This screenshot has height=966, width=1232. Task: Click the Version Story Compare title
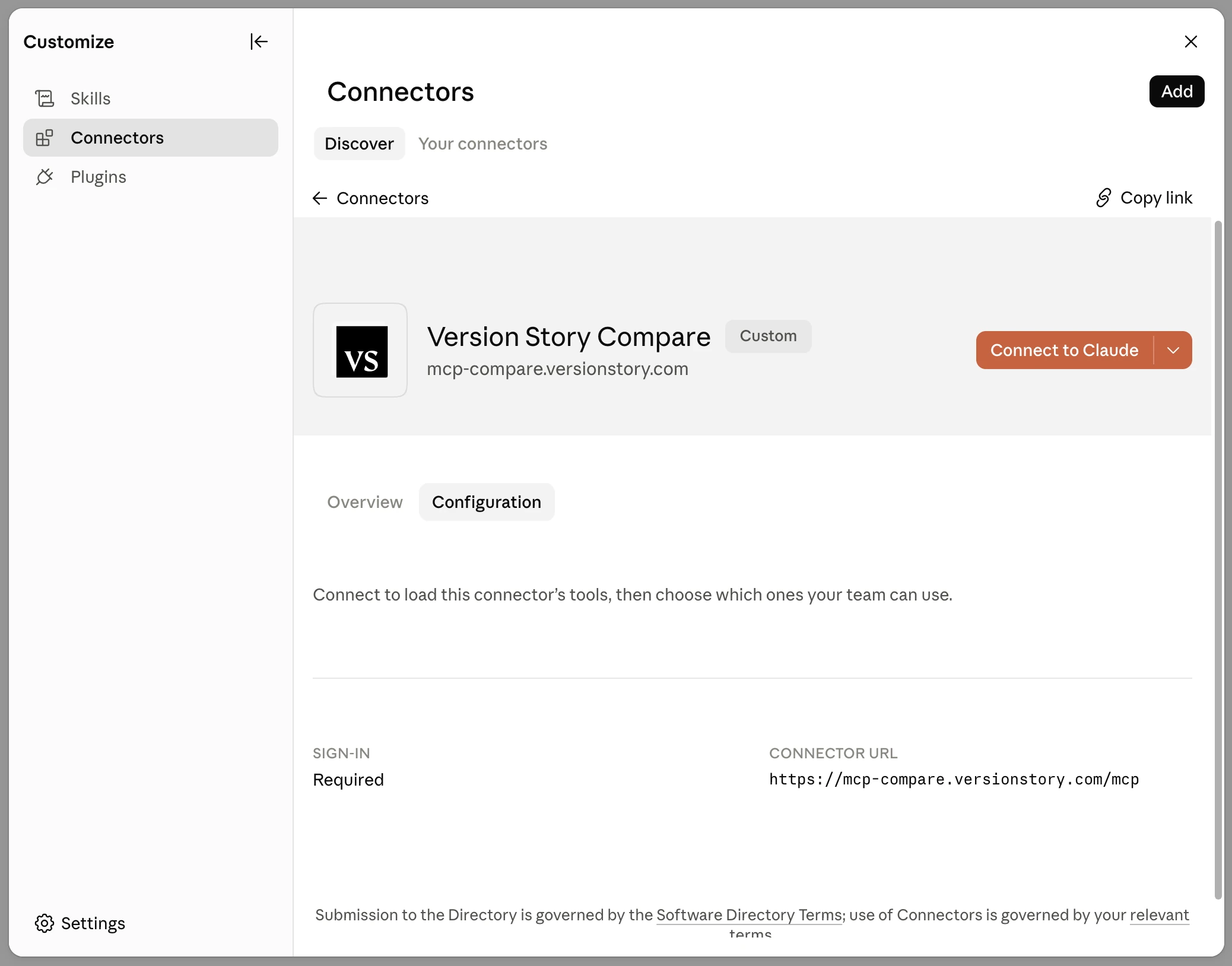coord(569,336)
